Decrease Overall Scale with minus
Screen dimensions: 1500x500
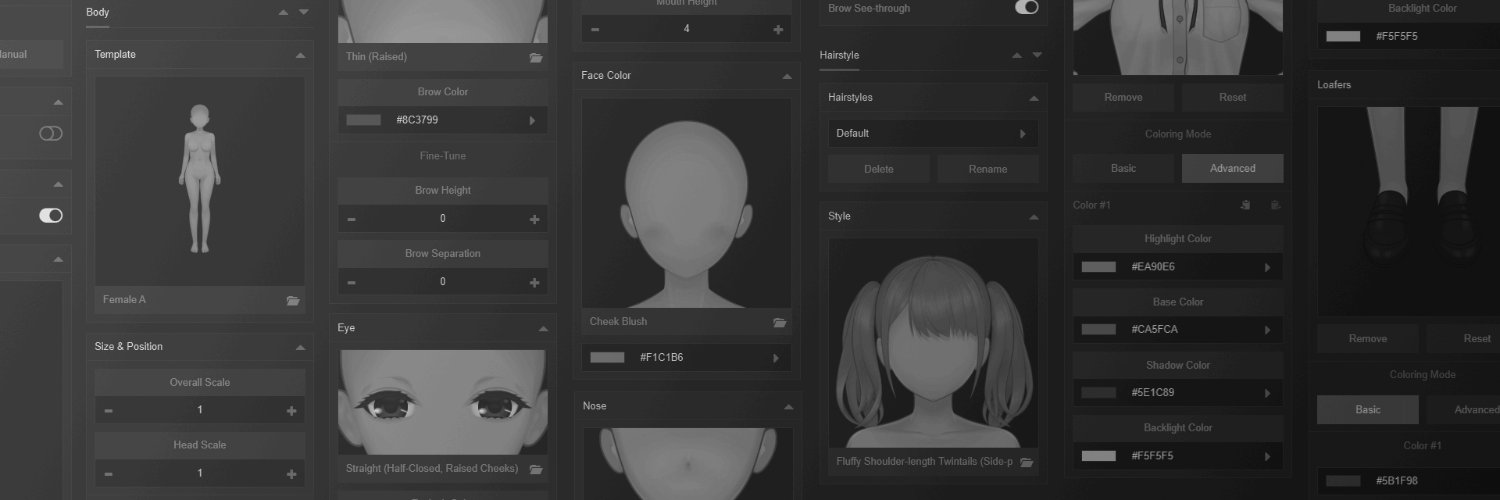108,410
